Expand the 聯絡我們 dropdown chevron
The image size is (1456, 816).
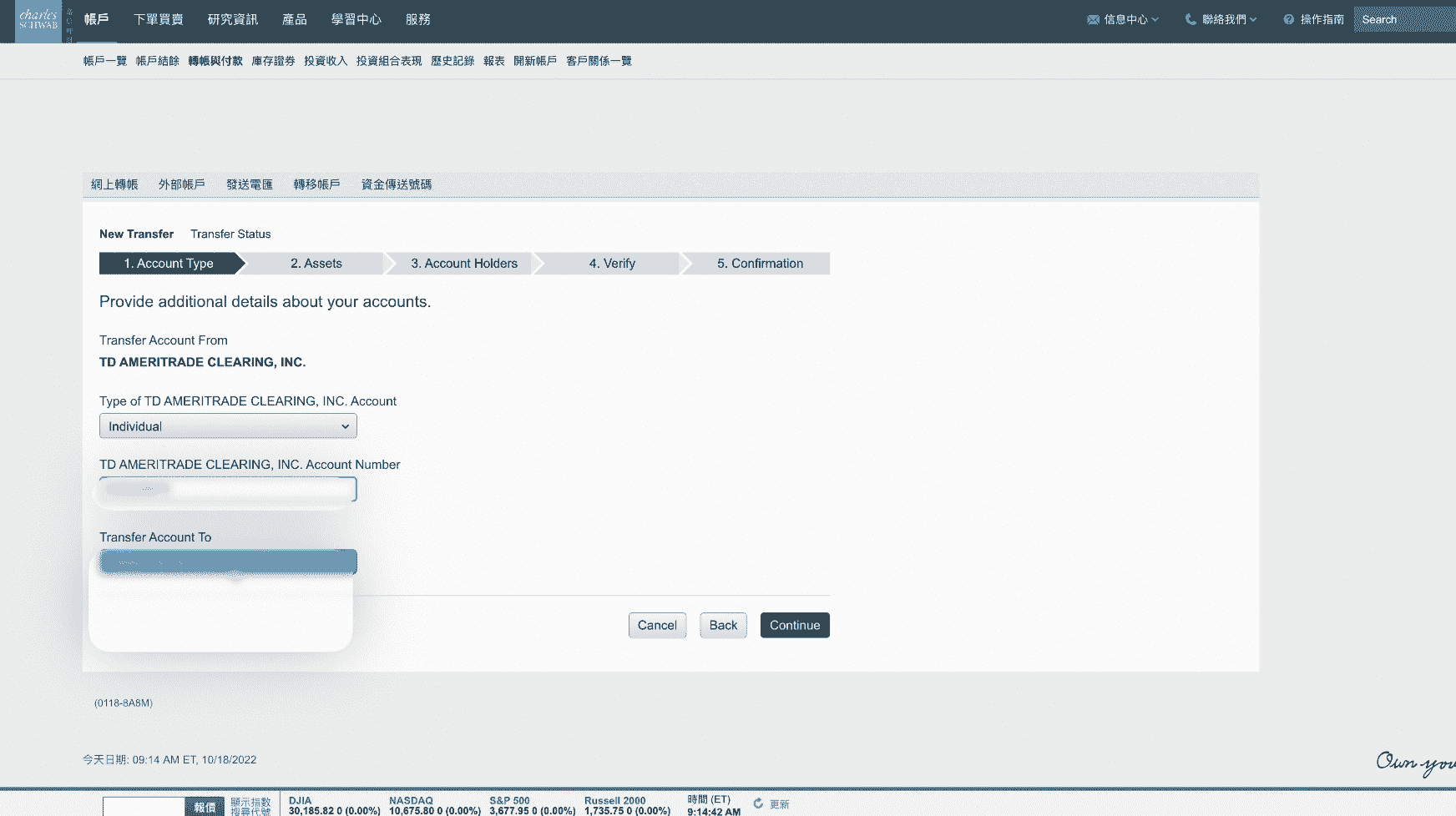(x=1253, y=20)
